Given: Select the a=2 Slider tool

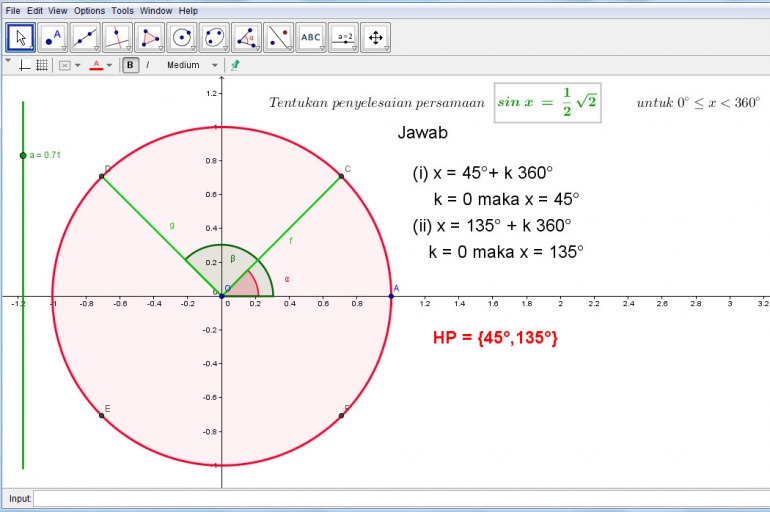Looking at the screenshot, I should [343, 37].
